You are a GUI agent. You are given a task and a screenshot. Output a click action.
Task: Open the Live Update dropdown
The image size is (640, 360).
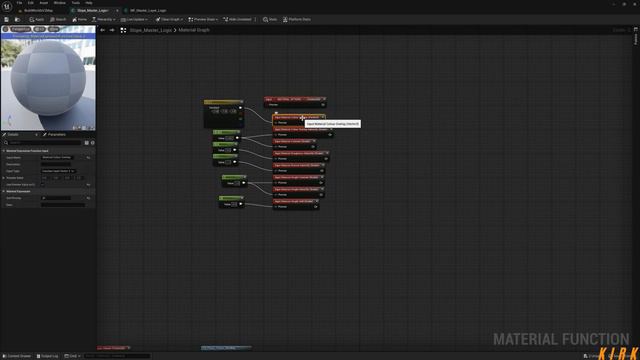pos(134,20)
